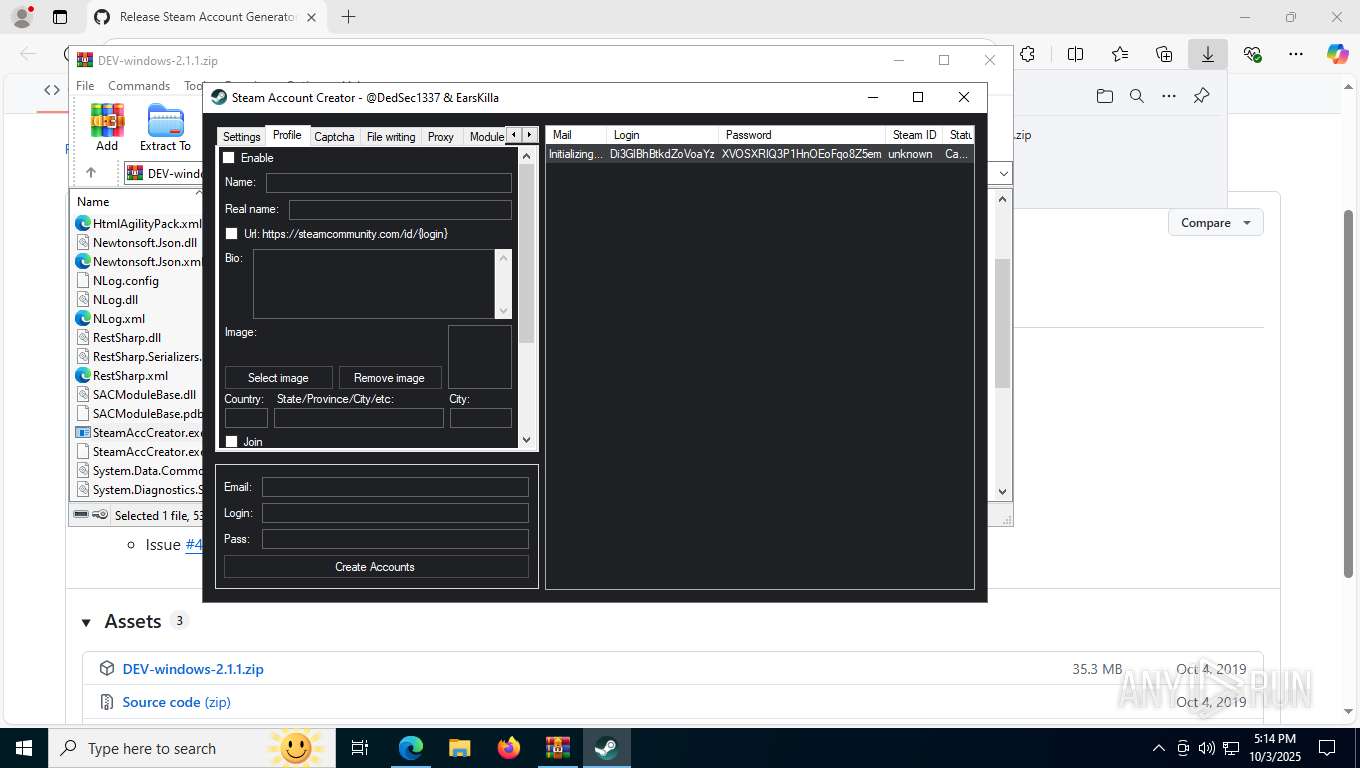Switch to the Settings tab
The height and width of the screenshot is (768, 1360).
pyautogui.click(x=241, y=137)
